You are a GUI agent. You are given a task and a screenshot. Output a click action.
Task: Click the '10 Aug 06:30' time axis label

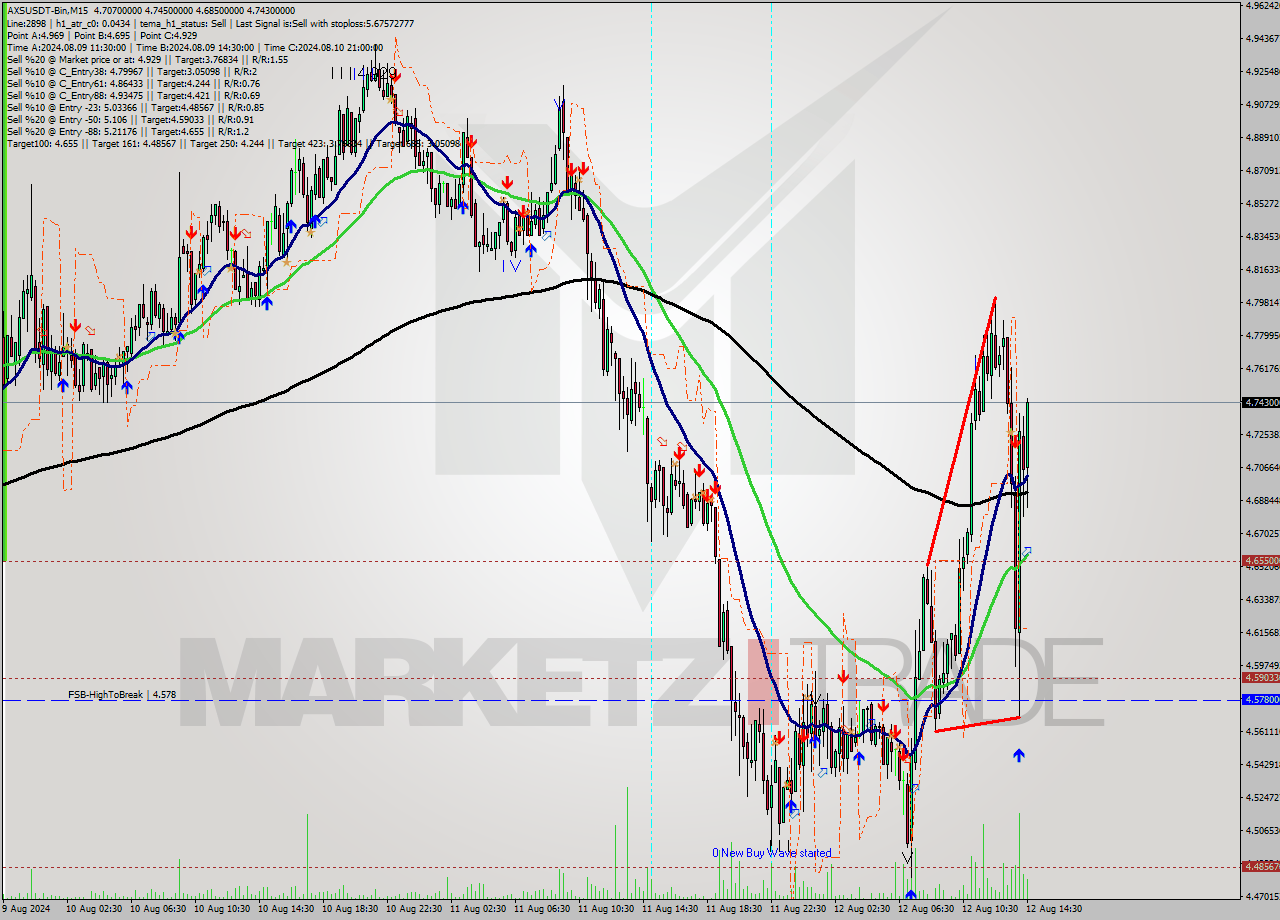[x=158, y=909]
